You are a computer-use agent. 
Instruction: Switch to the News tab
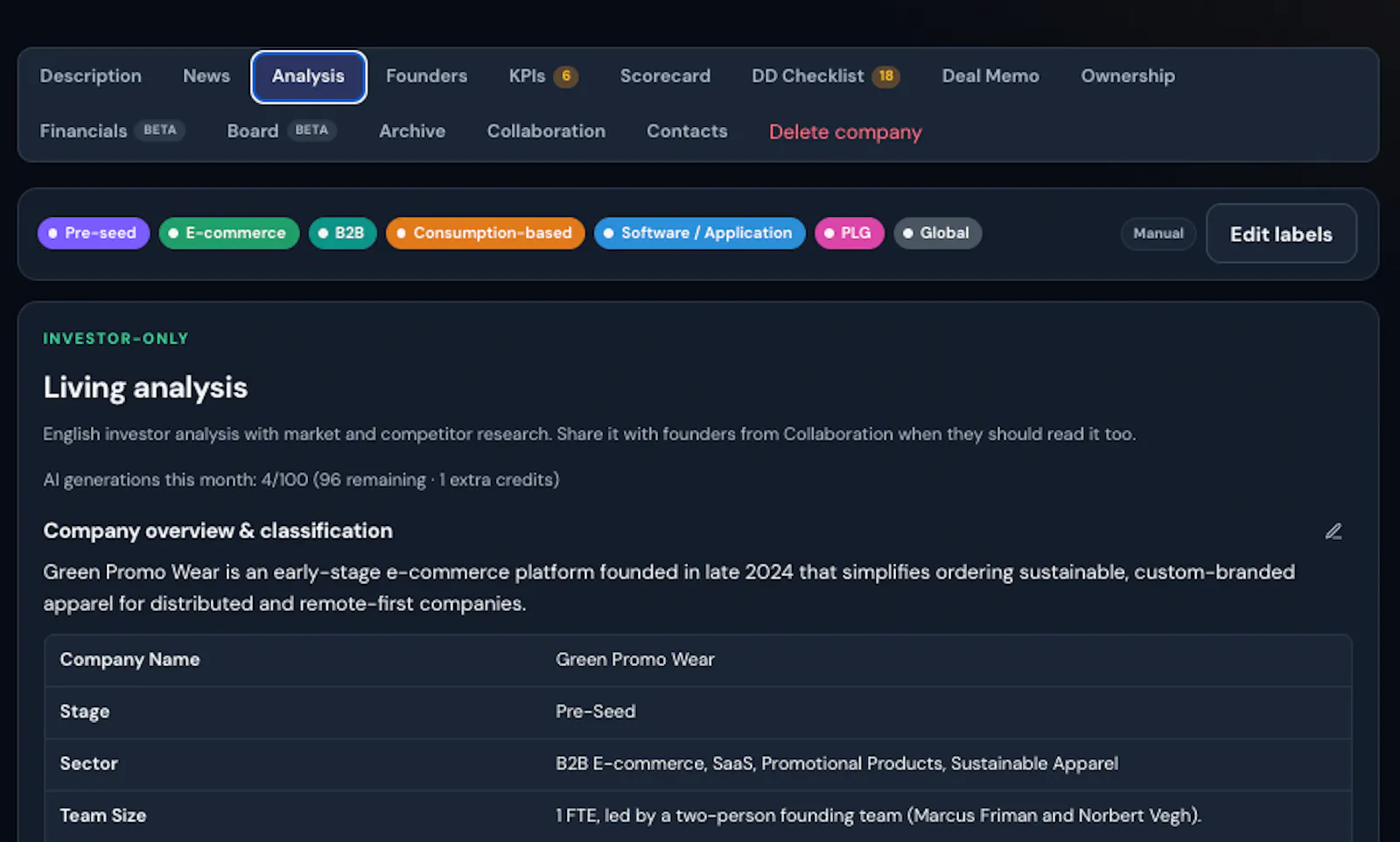click(206, 76)
